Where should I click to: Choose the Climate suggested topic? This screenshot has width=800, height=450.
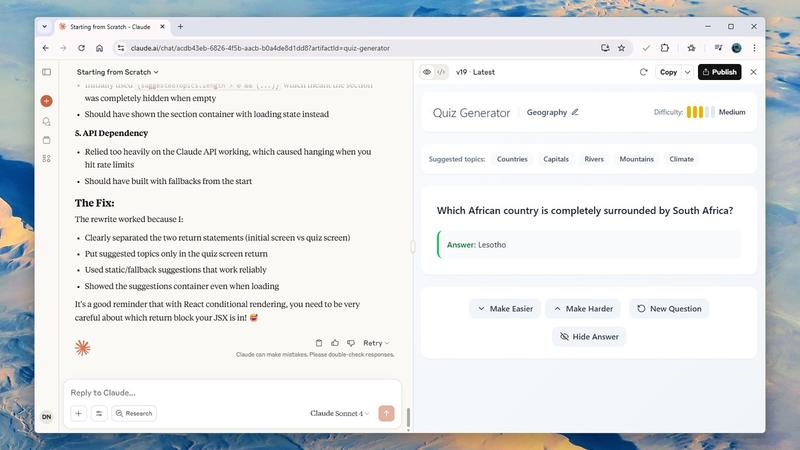pos(681,159)
